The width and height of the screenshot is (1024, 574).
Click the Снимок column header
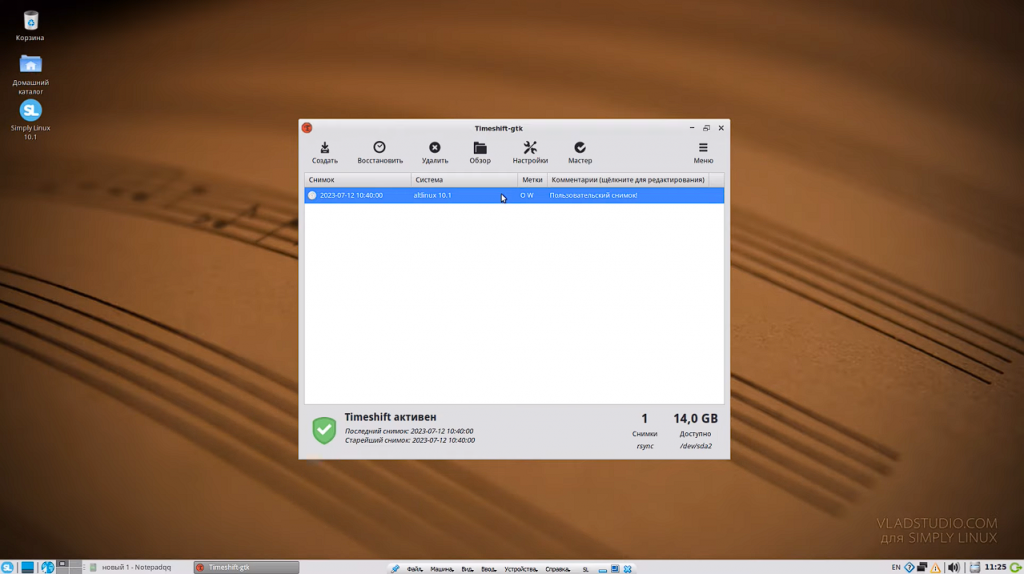(357, 180)
